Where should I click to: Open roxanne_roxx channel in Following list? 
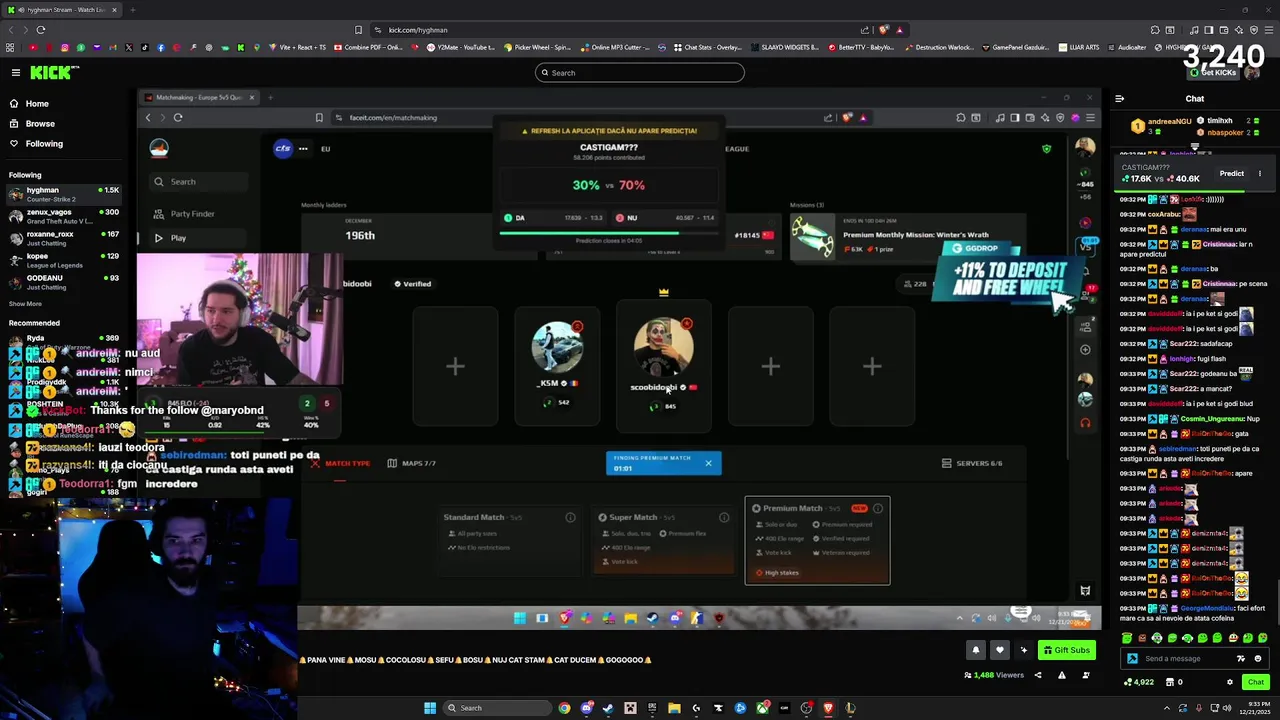click(63, 238)
